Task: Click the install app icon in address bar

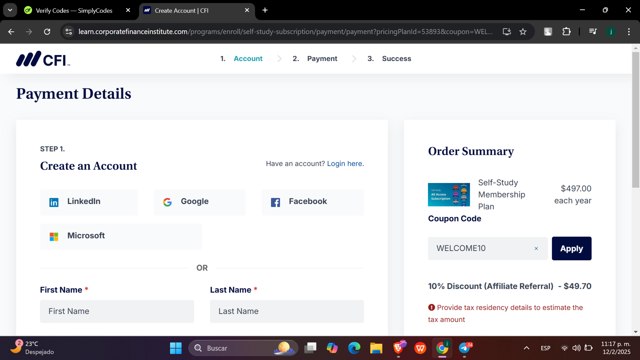Action: (507, 31)
